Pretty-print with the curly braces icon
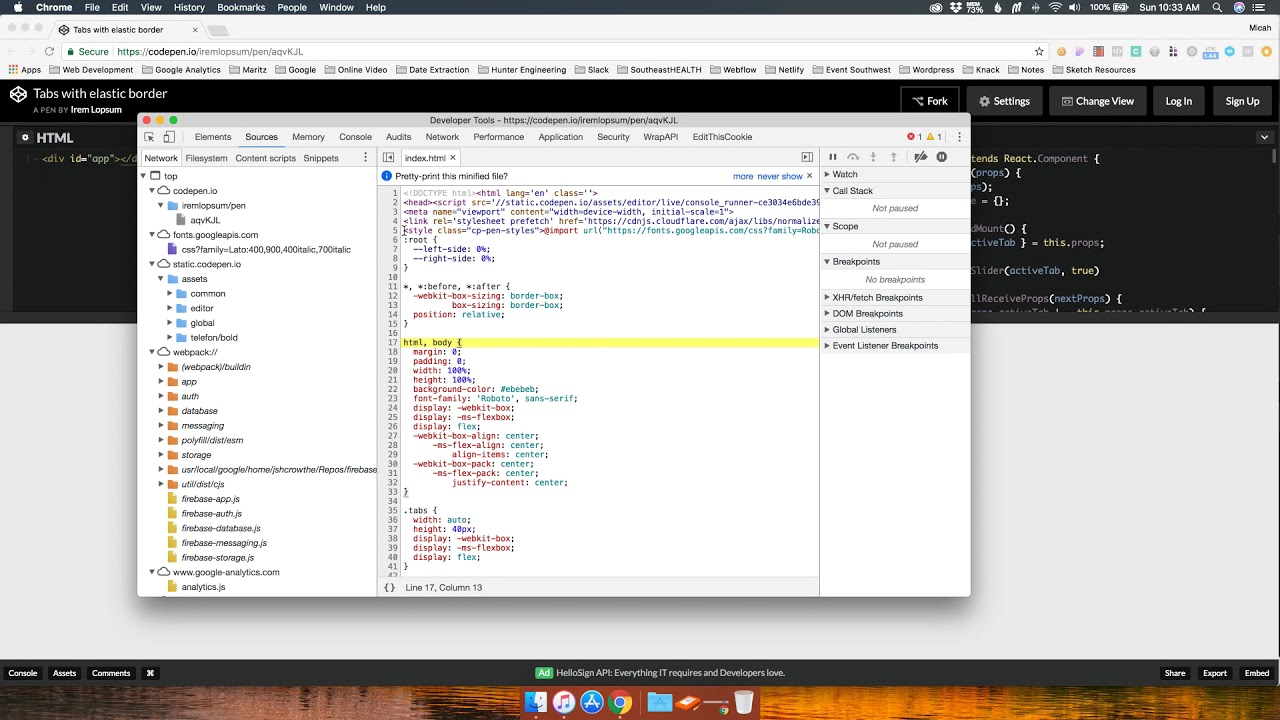1280x720 pixels. (389, 587)
